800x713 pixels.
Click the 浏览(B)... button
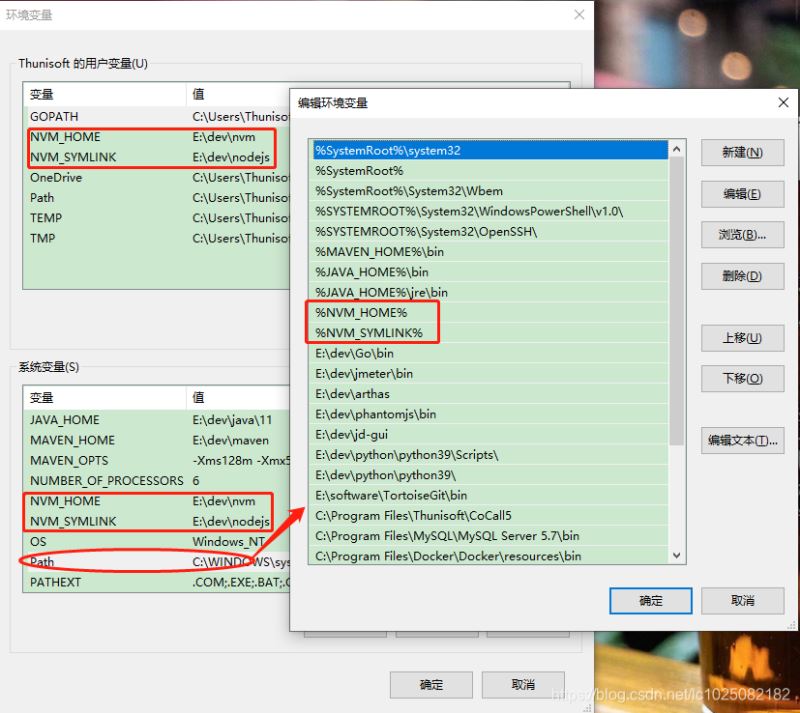(x=742, y=235)
